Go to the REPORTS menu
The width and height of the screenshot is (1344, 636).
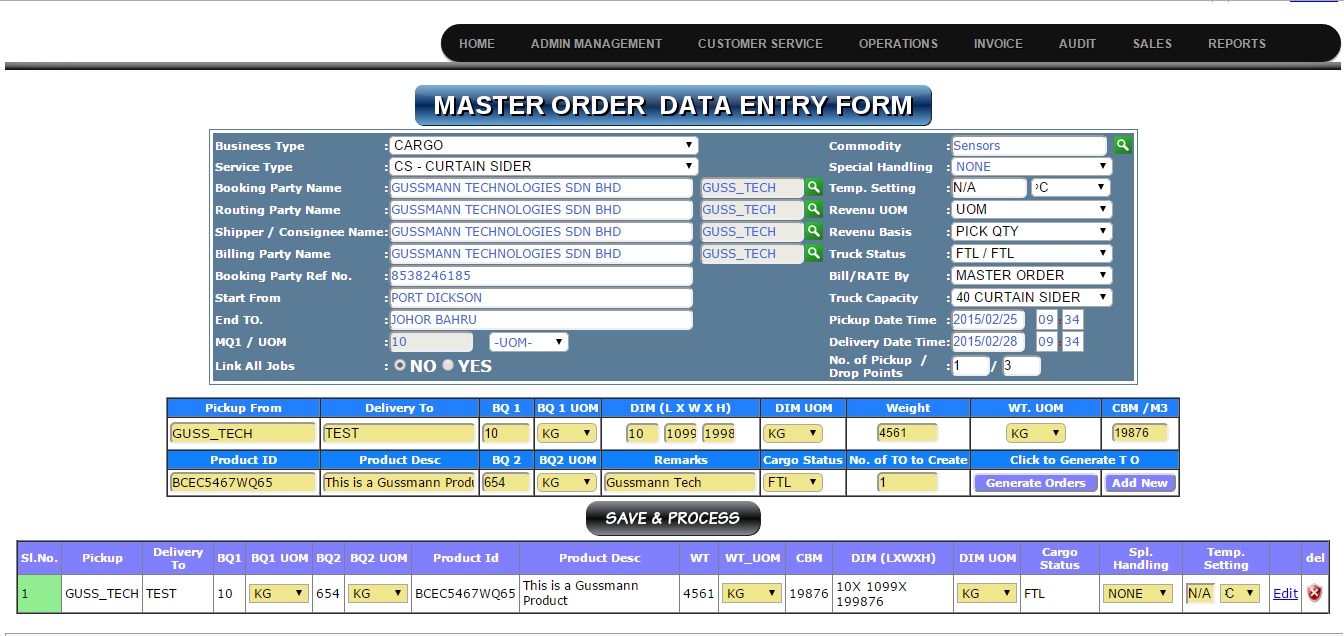pos(1236,44)
